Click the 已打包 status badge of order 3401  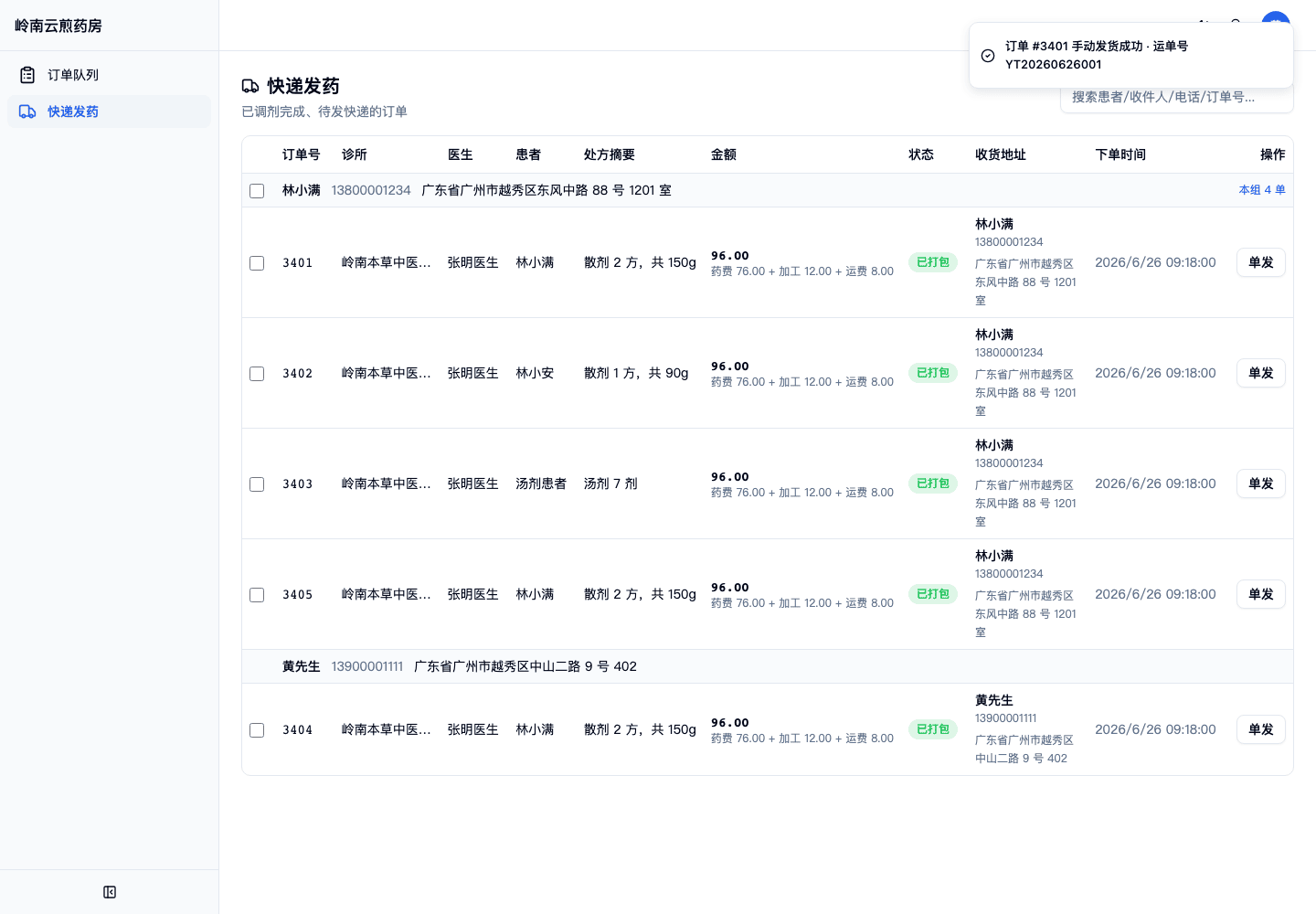(933, 262)
